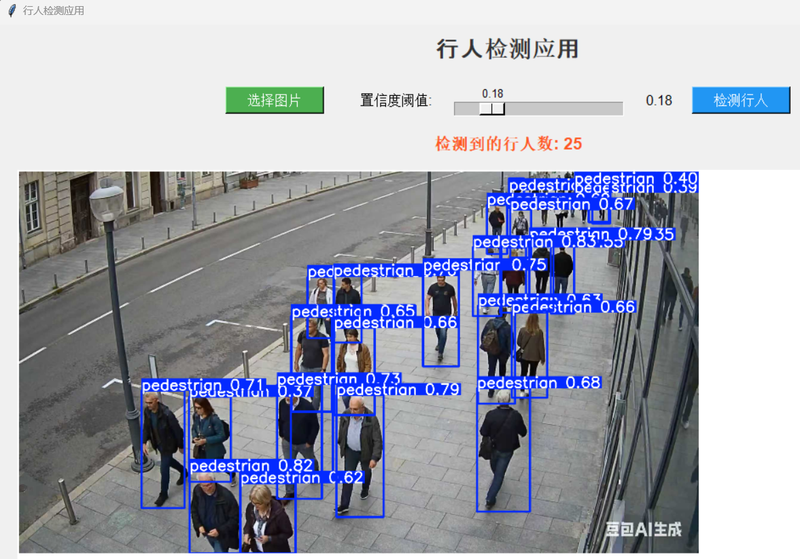Click the pedestrian 0.40 label at top

point(636,178)
